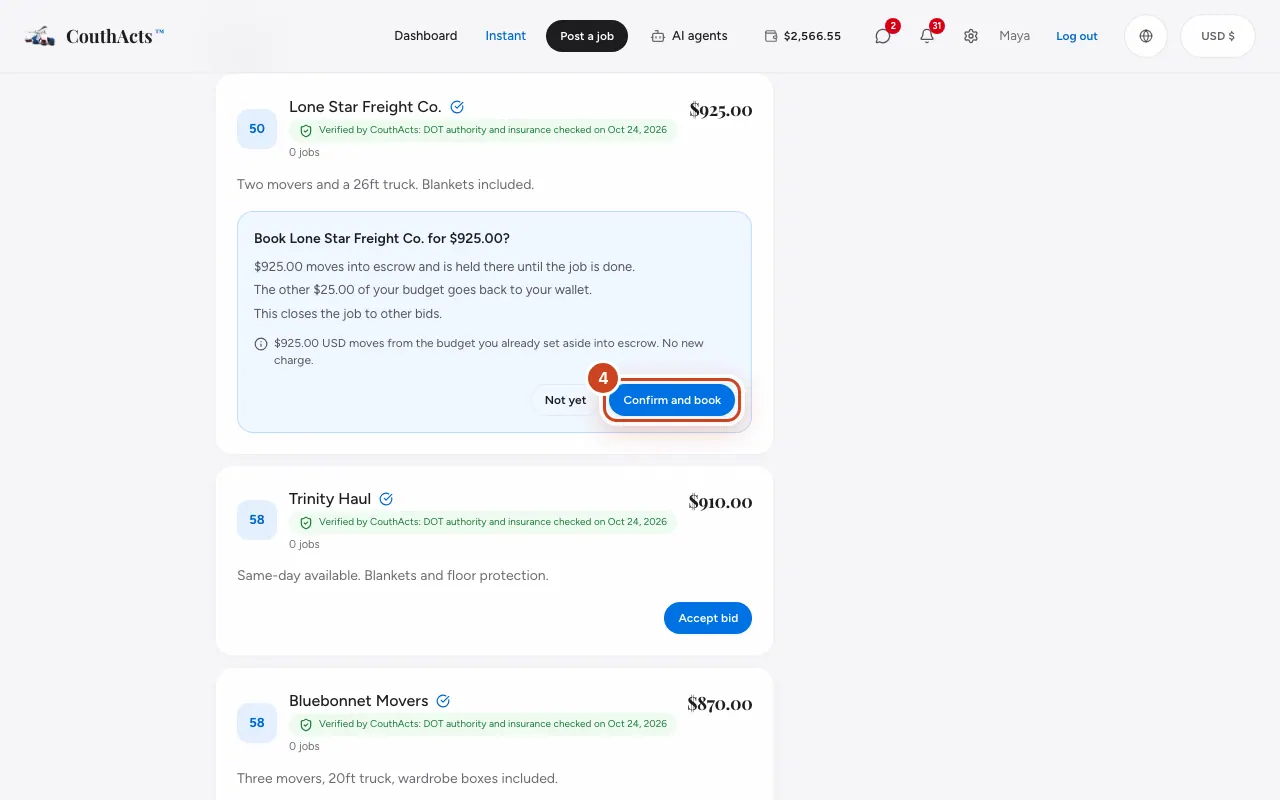Click the $2,566.55 wallet balance
Screen dimensions: 1280x800
click(x=812, y=36)
